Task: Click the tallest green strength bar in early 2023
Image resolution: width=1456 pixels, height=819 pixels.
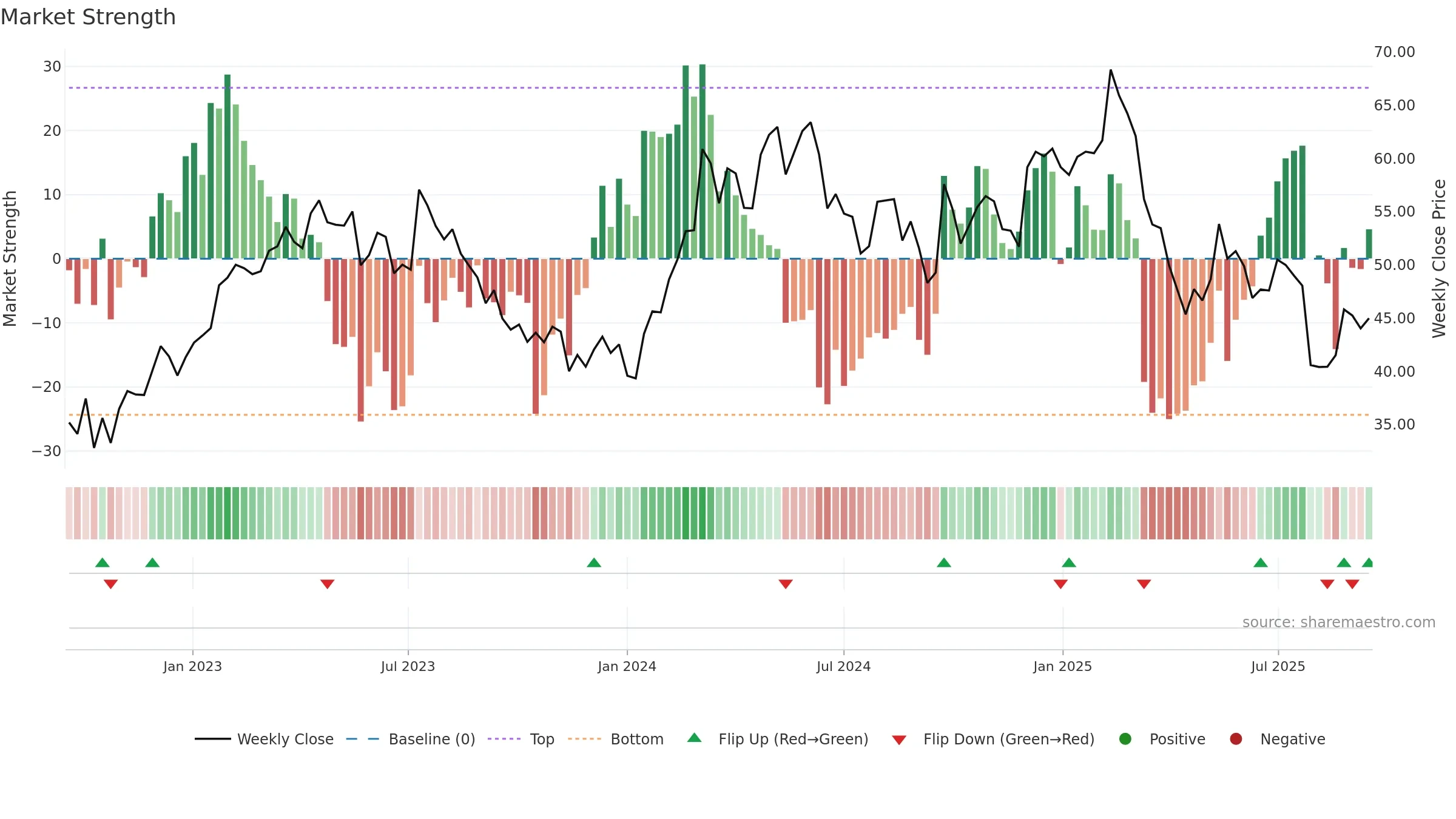Action: [x=227, y=167]
